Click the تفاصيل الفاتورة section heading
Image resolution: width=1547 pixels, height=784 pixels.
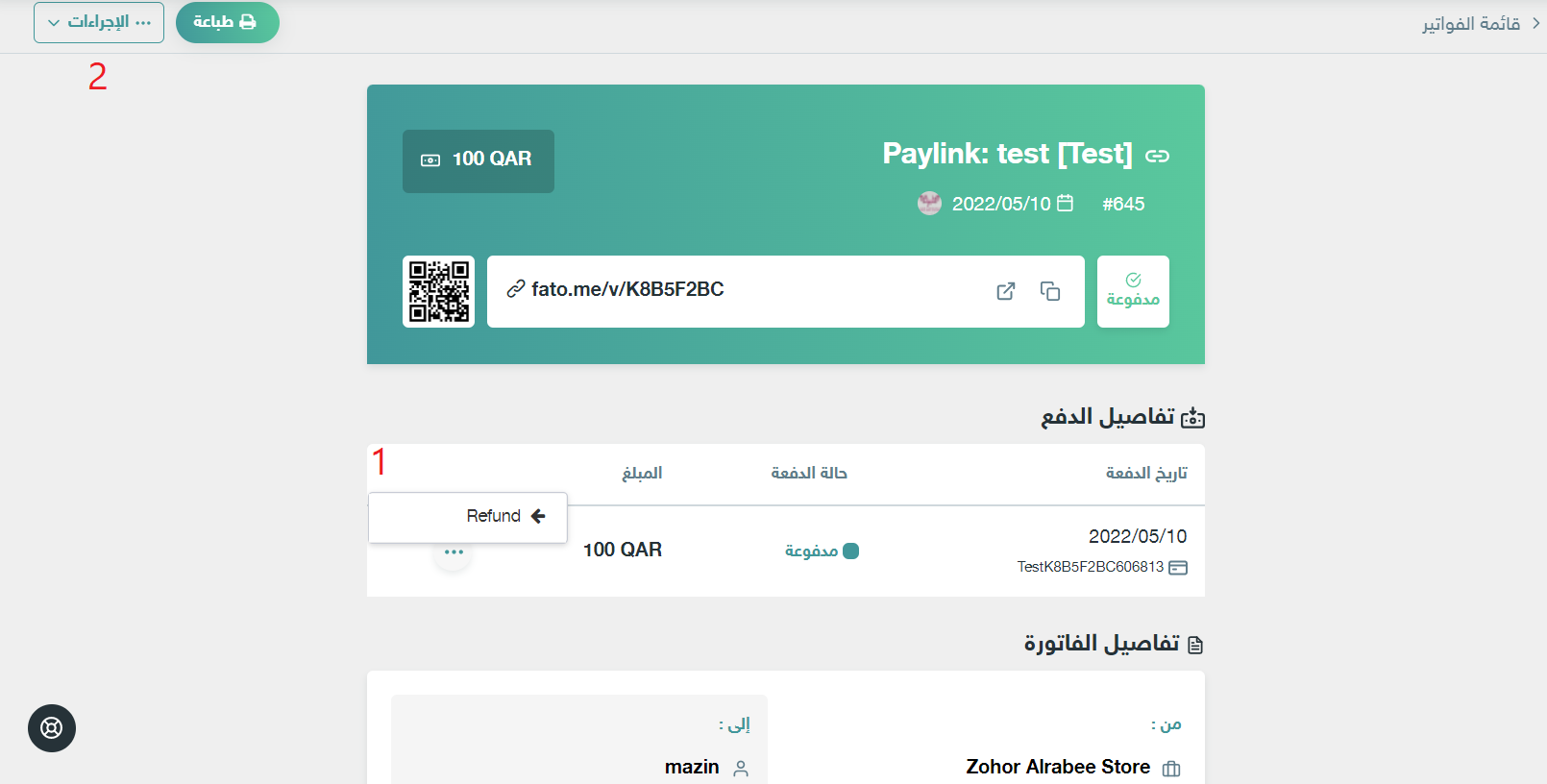(1101, 643)
